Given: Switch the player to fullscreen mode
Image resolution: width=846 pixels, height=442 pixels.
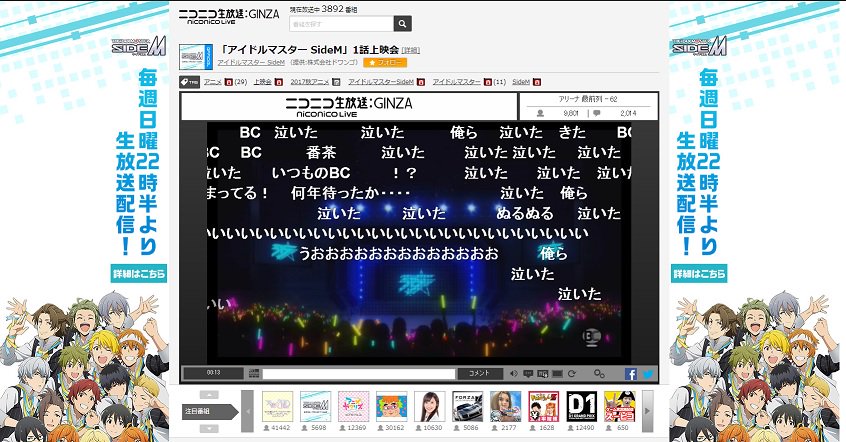Looking at the screenshot, I should coord(557,373).
